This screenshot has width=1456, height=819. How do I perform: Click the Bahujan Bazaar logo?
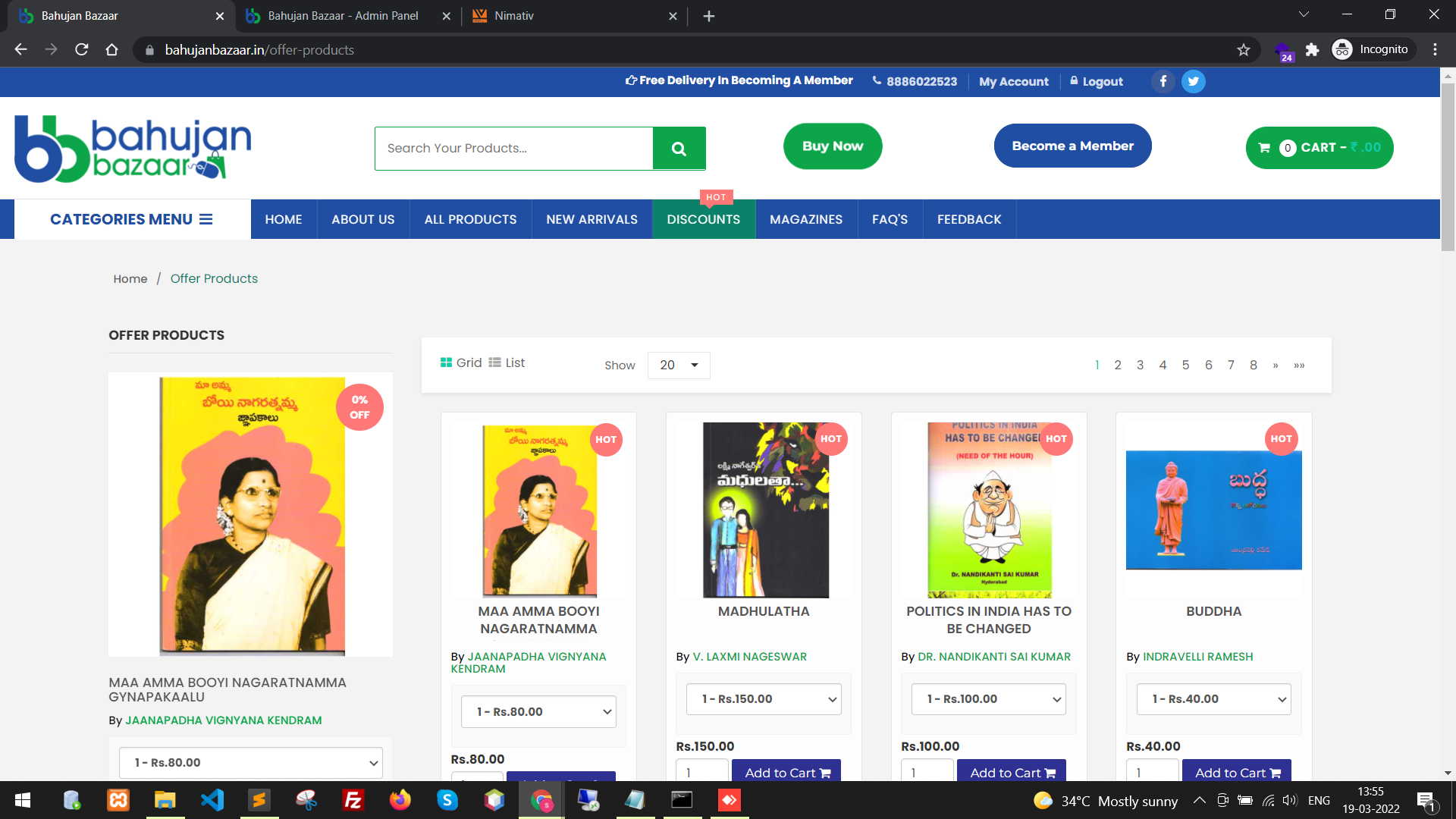[133, 149]
